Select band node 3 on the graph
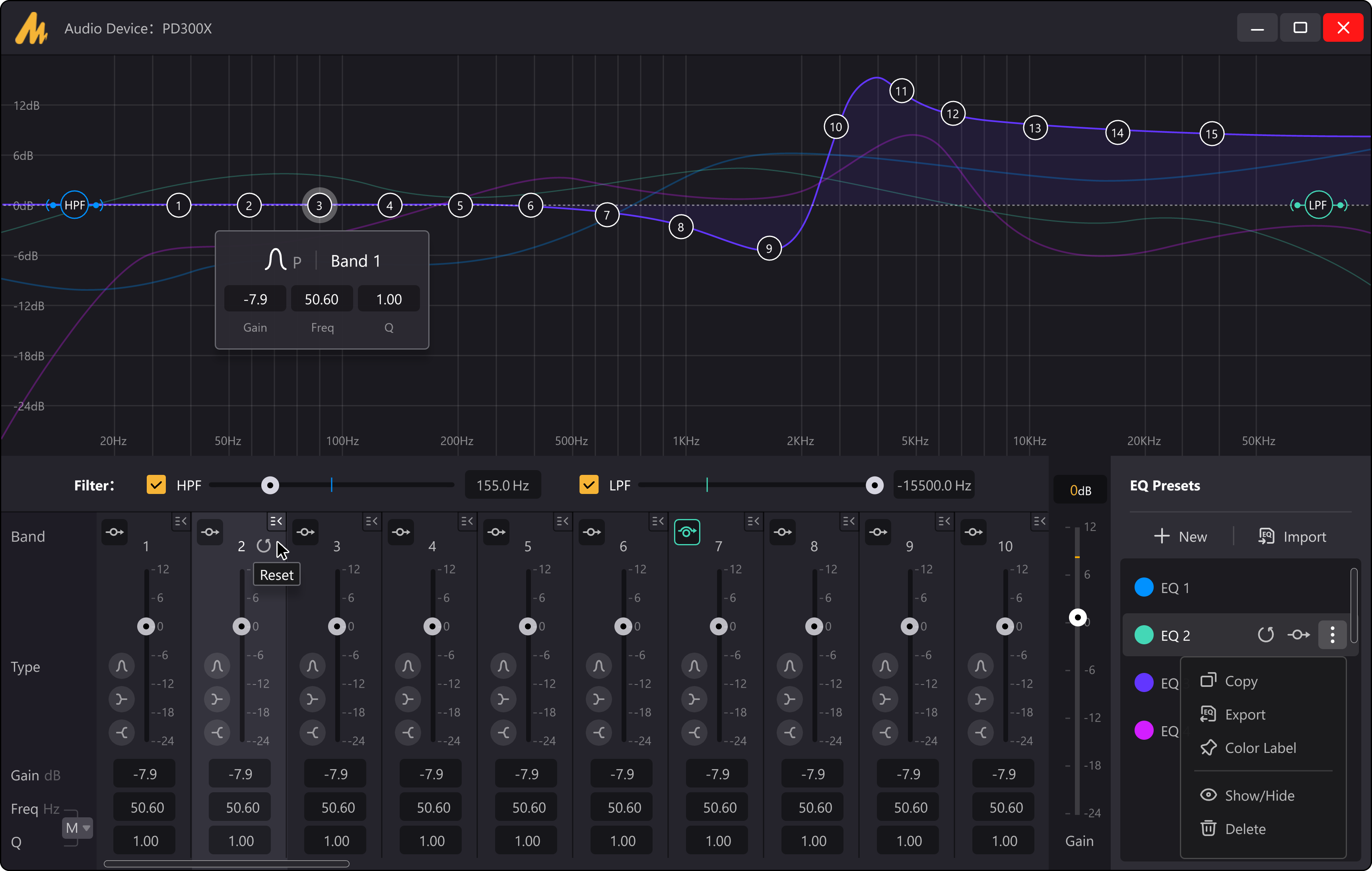Screen dimensions: 1372x871 pyautogui.click(x=319, y=206)
